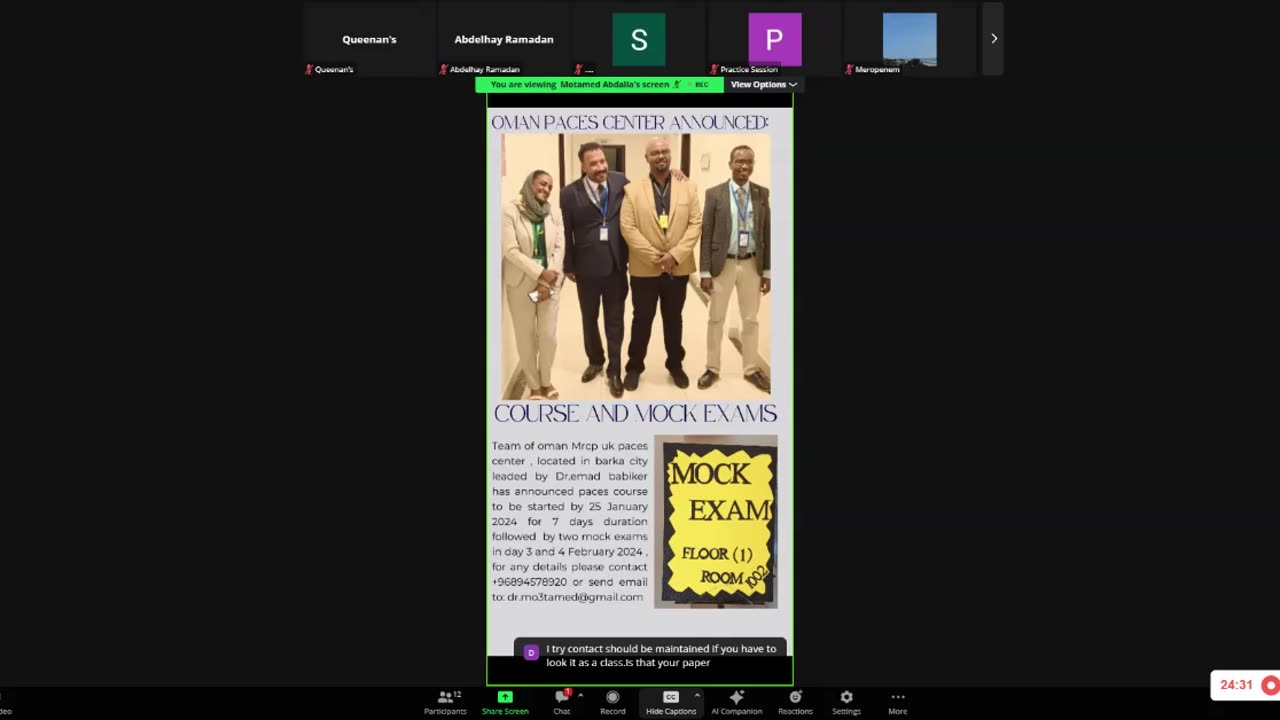The image size is (1280, 720).
Task: Select the green S participant avatar
Action: point(639,39)
